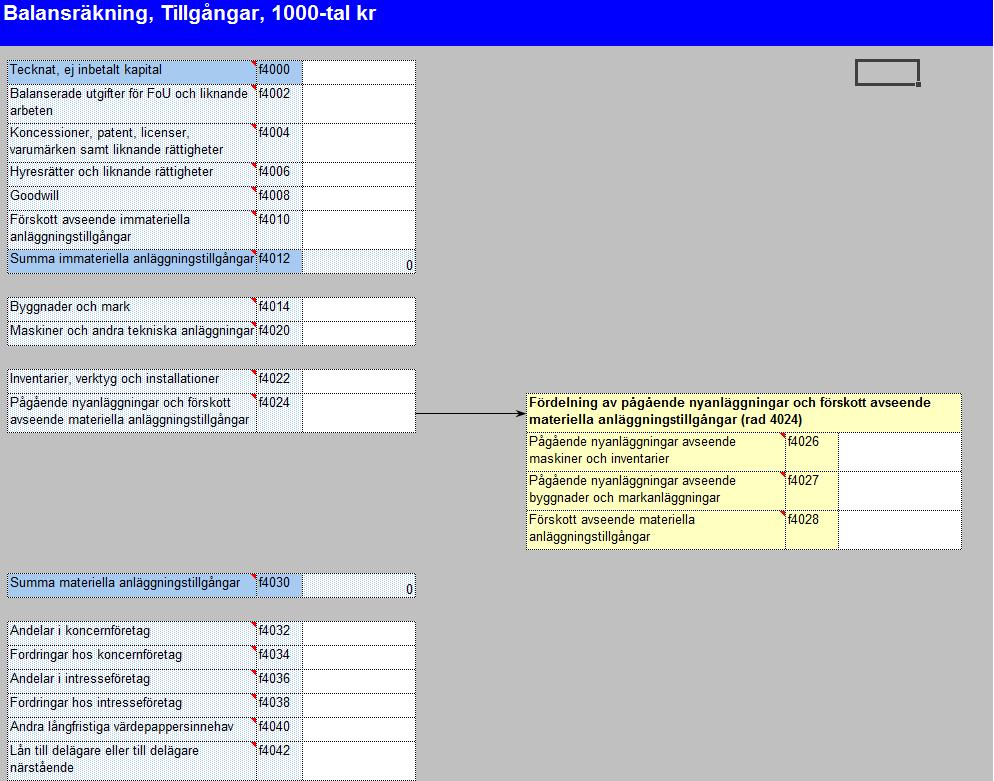
Task: Select the outlined active cell in the gray area
Action: (x=888, y=72)
